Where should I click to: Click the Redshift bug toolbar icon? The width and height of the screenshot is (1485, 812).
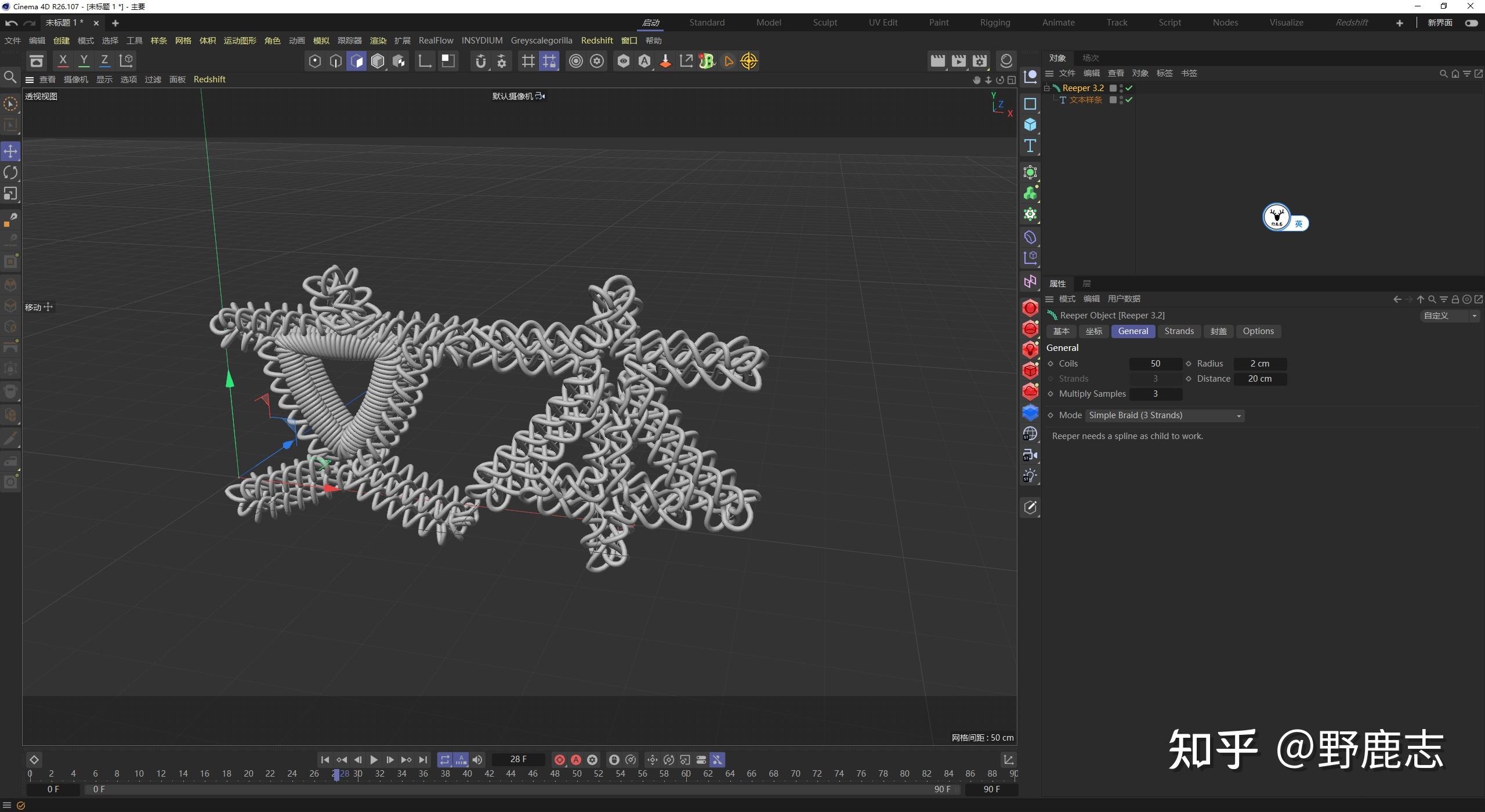tap(706, 61)
